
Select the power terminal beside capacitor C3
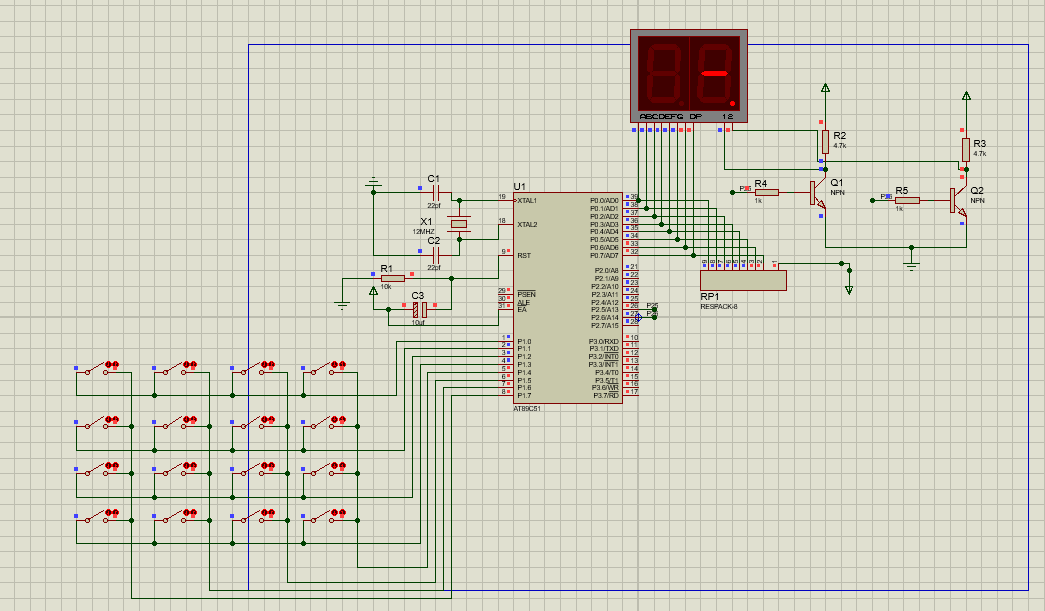pyautogui.click(x=373, y=291)
